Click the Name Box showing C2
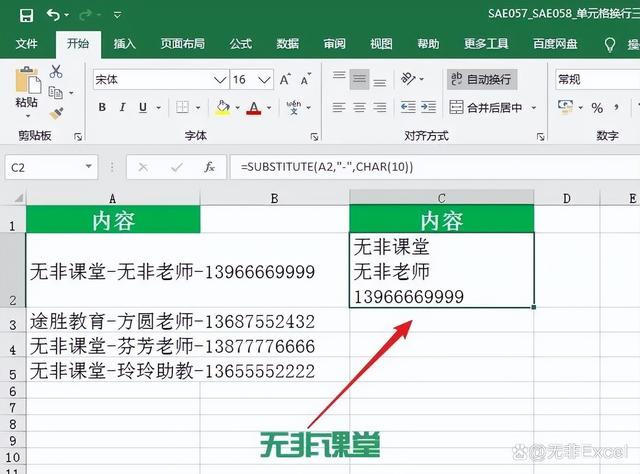Image resolution: width=640 pixels, height=474 pixels. tap(51, 167)
